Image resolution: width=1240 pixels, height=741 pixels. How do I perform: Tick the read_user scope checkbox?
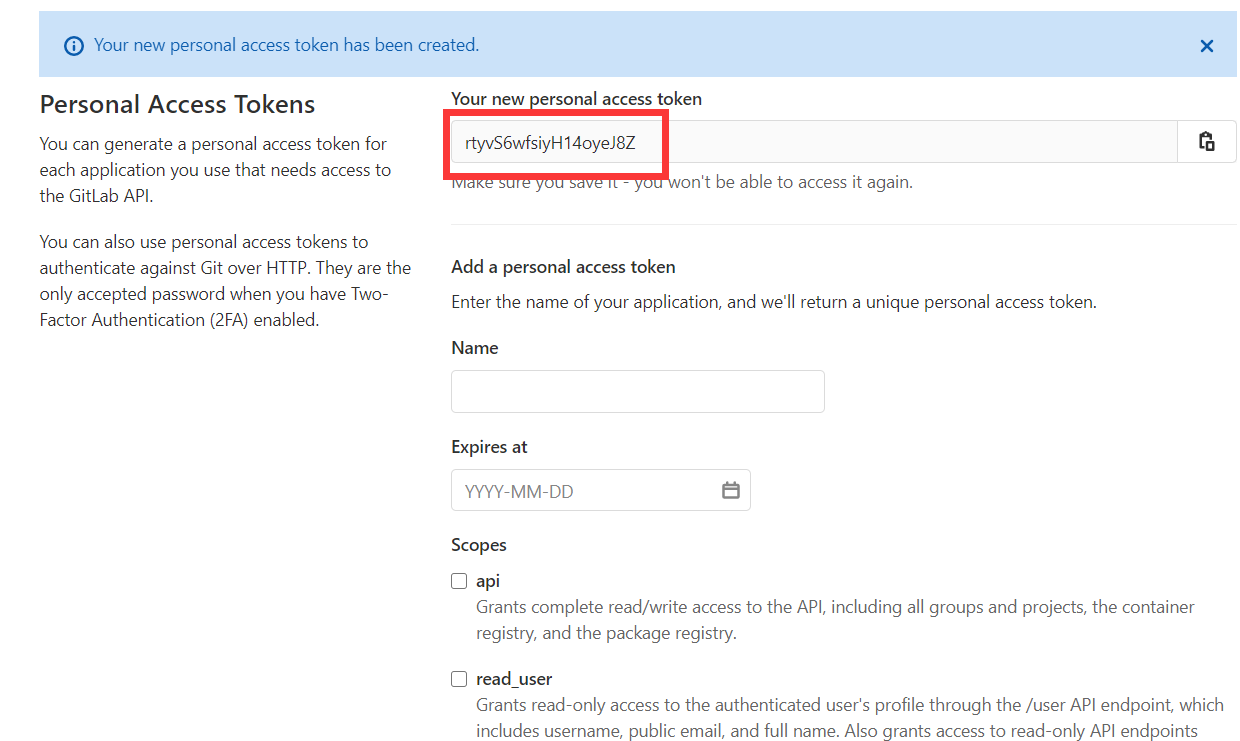459,679
